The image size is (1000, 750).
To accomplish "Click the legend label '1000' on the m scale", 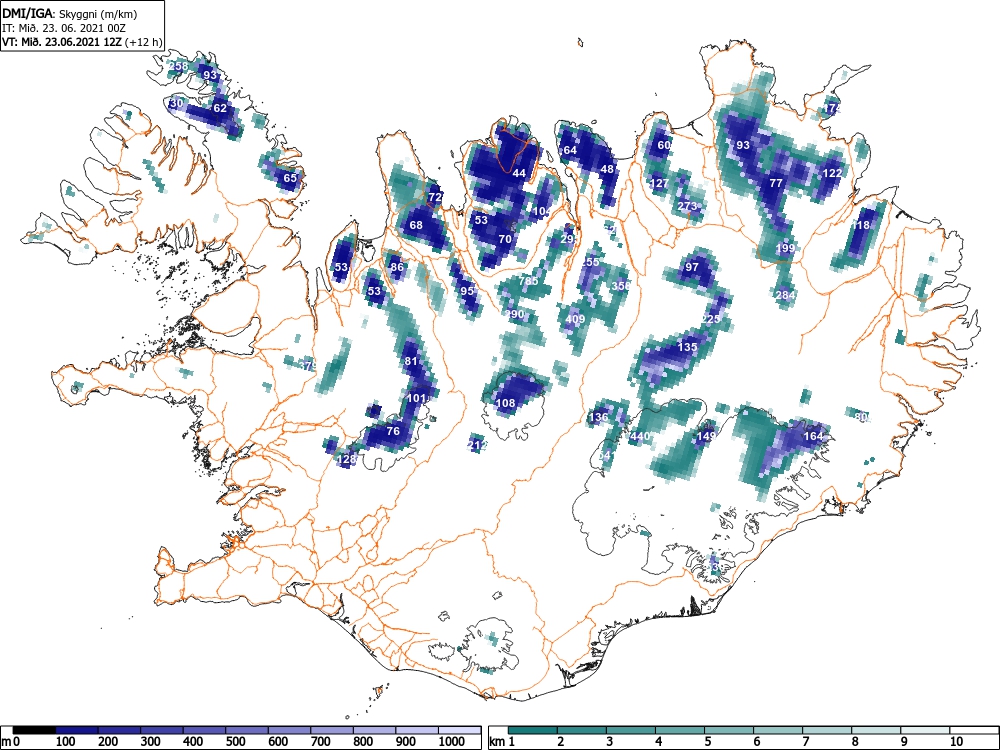I will coord(452,741).
